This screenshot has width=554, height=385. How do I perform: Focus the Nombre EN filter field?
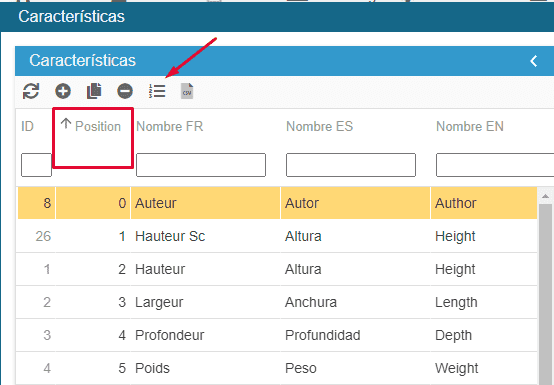pyautogui.click(x=495, y=165)
